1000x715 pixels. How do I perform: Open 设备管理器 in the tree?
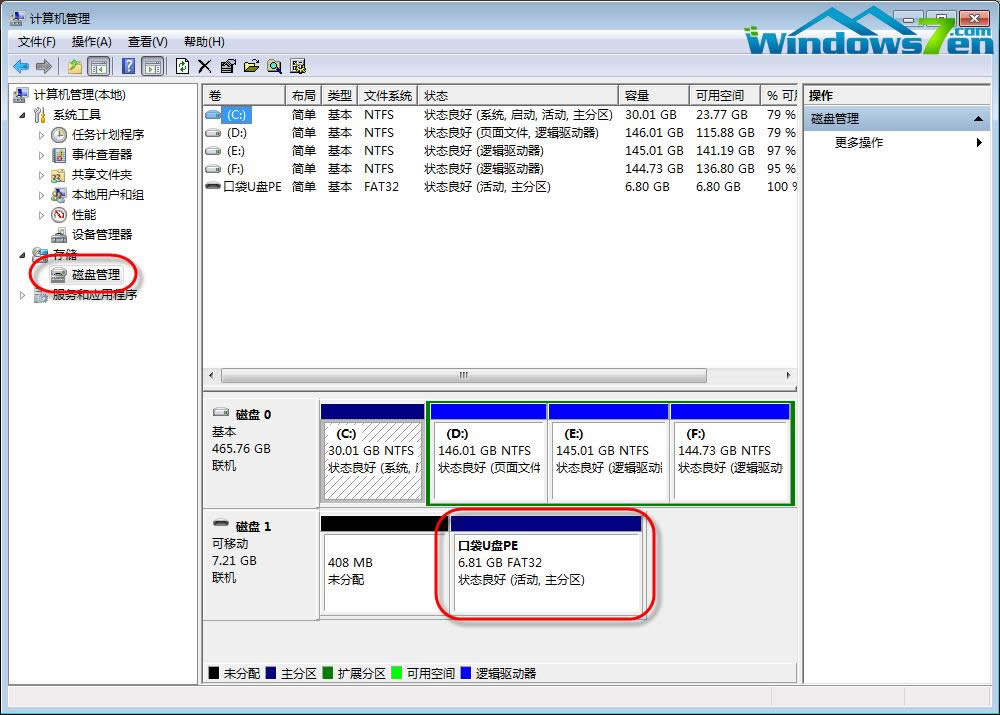101,234
